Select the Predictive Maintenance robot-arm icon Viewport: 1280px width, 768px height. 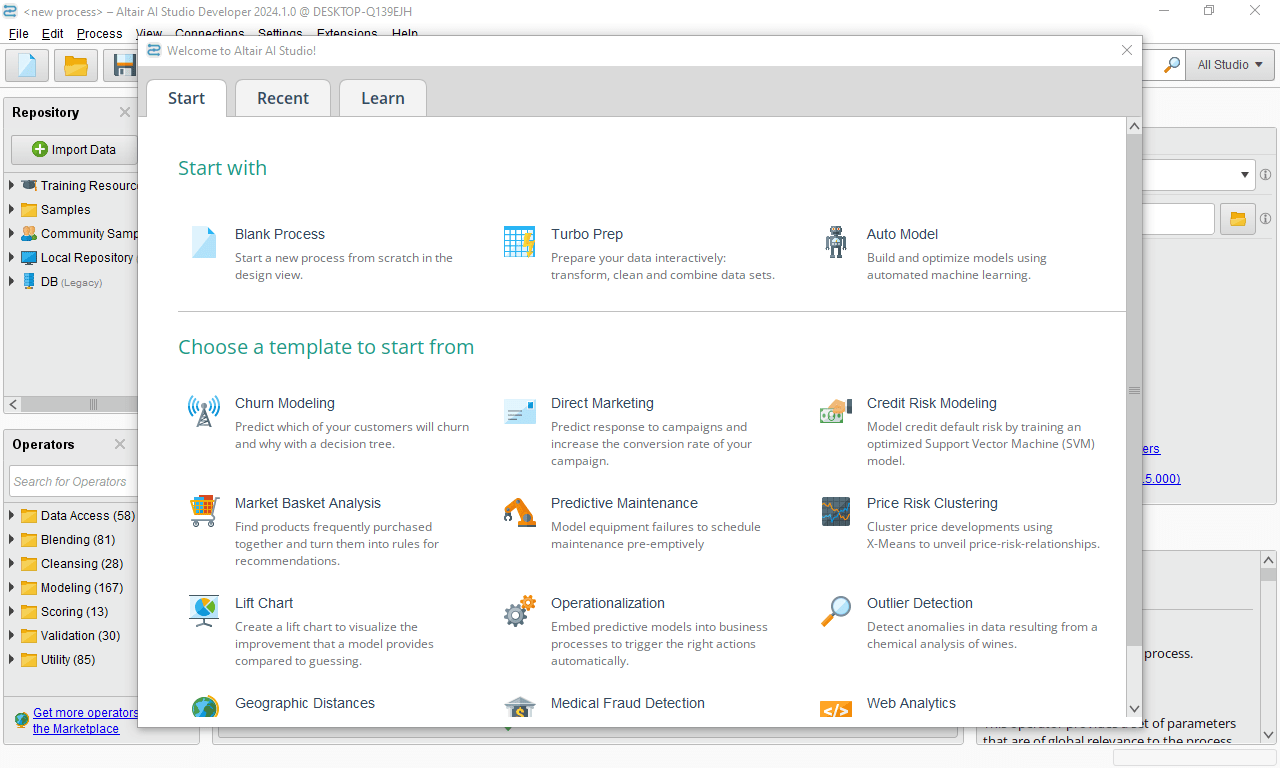tap(519, 511)
